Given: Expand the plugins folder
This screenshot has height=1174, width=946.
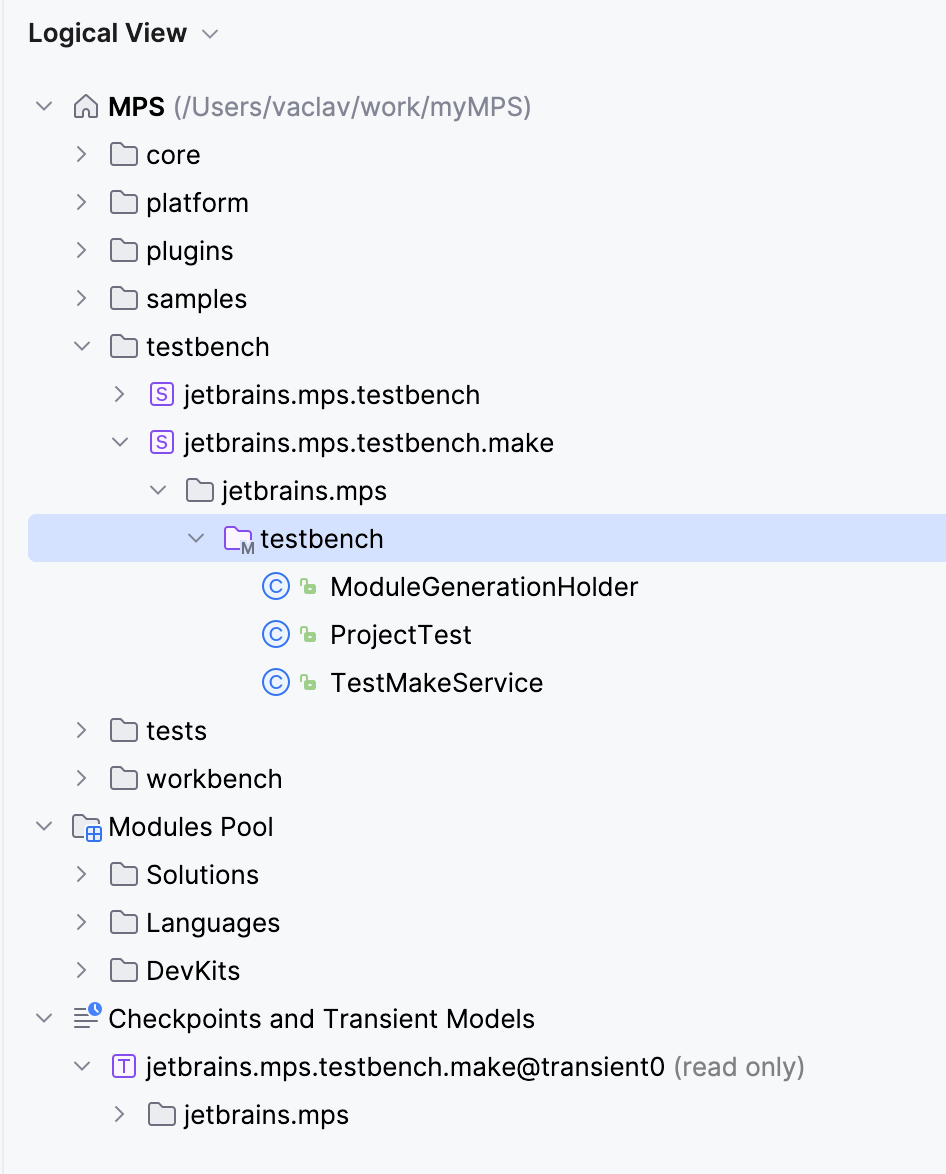Looking at the screenshot, I should pos(82,251).
